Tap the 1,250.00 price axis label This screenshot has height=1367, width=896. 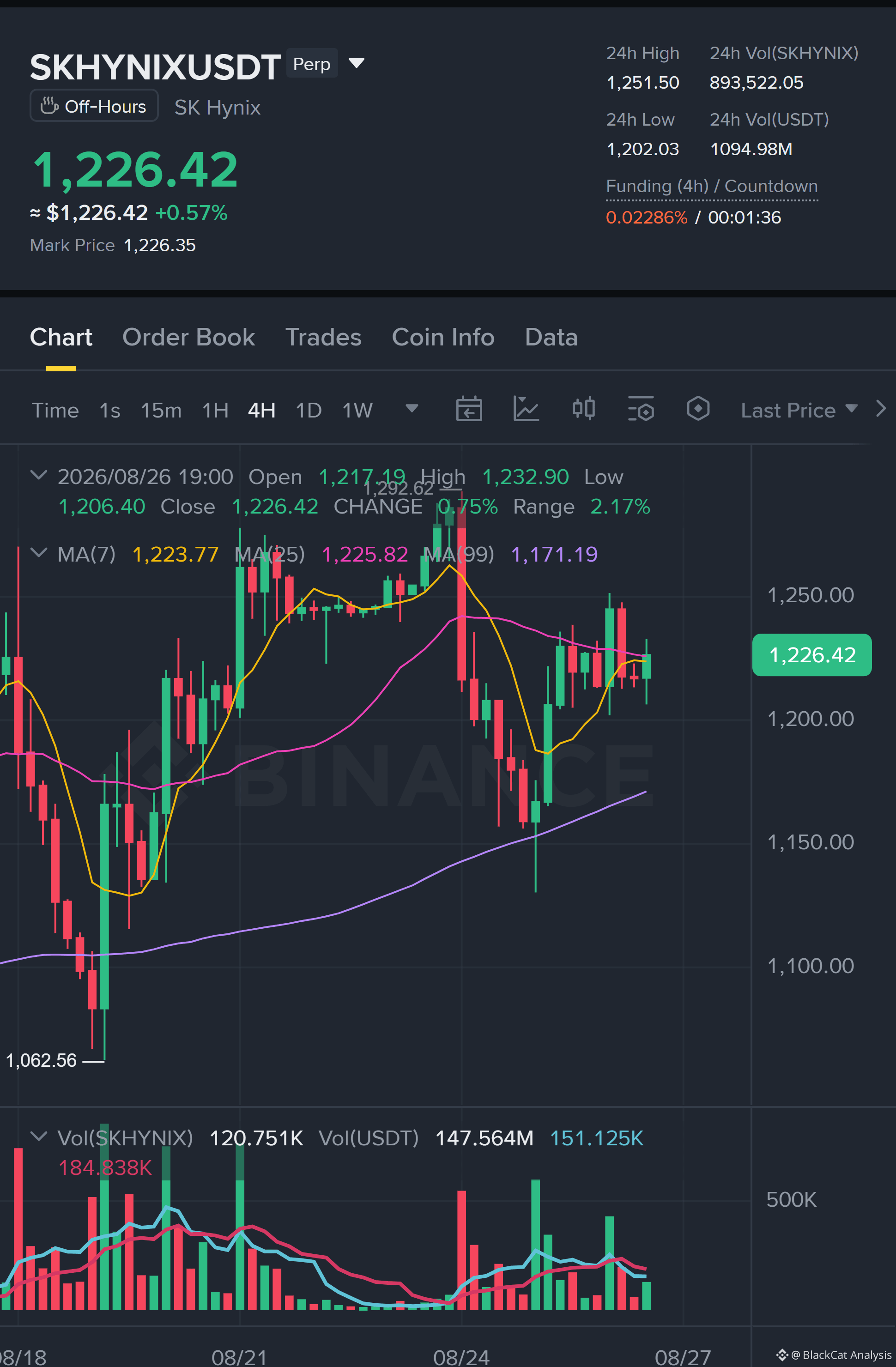point(811,595)
